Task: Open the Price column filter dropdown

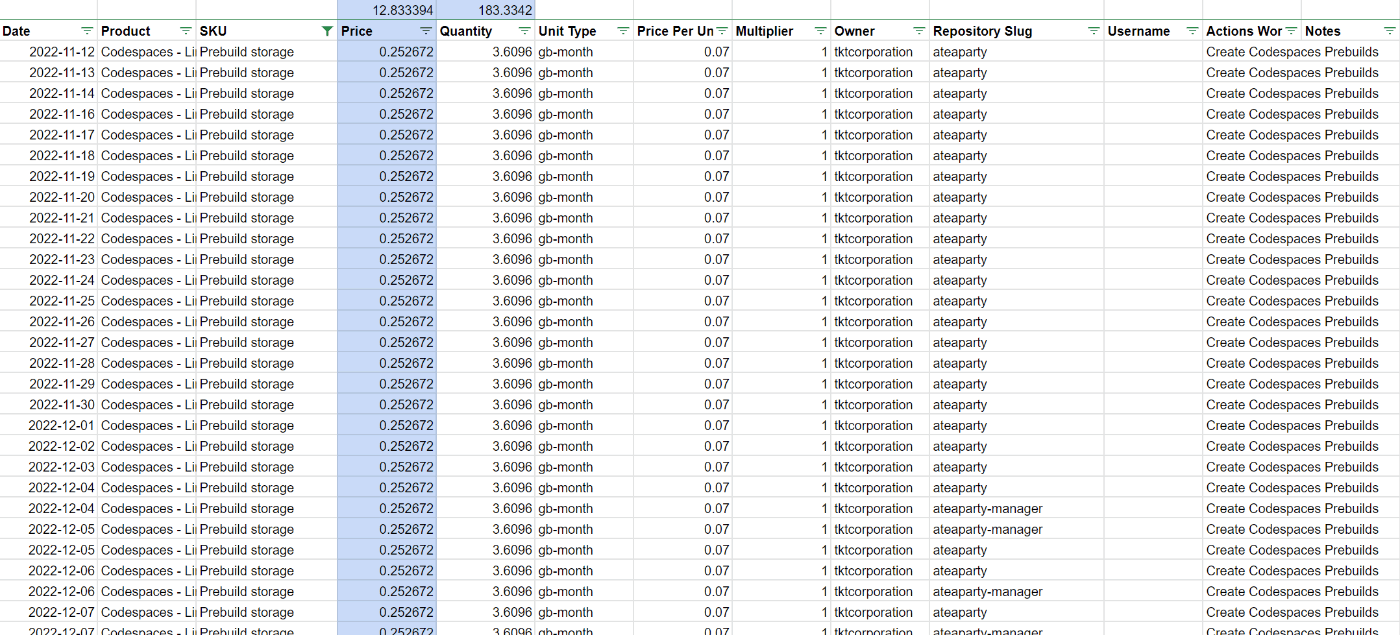Action: 426,31
